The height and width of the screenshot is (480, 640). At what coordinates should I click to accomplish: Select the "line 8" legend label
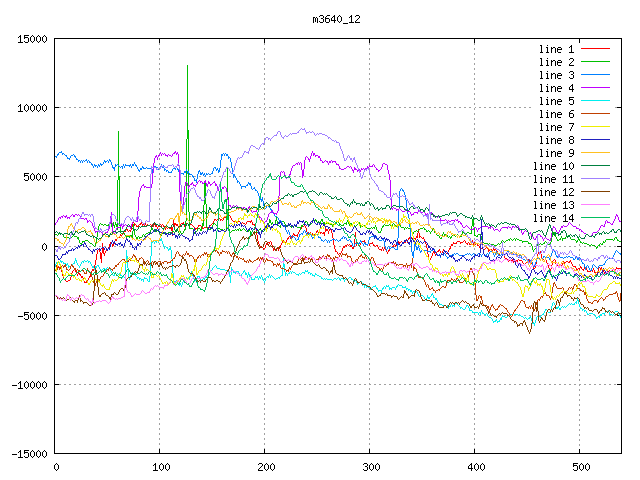(x=556, y=140)
